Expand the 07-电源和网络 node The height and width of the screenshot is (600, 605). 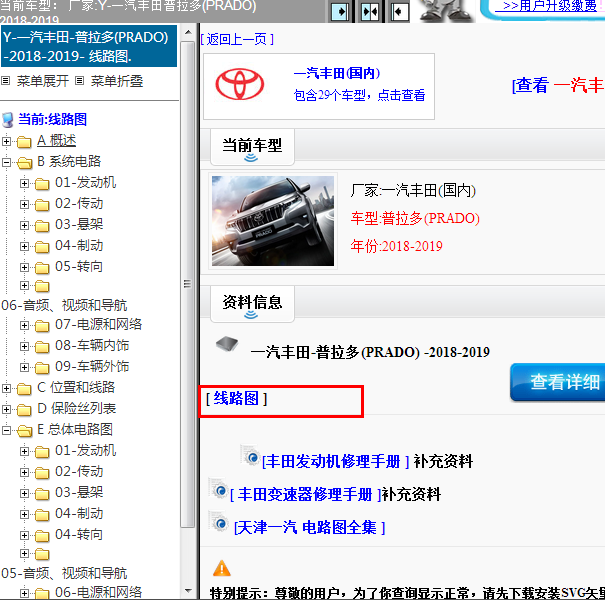(24, 326)
